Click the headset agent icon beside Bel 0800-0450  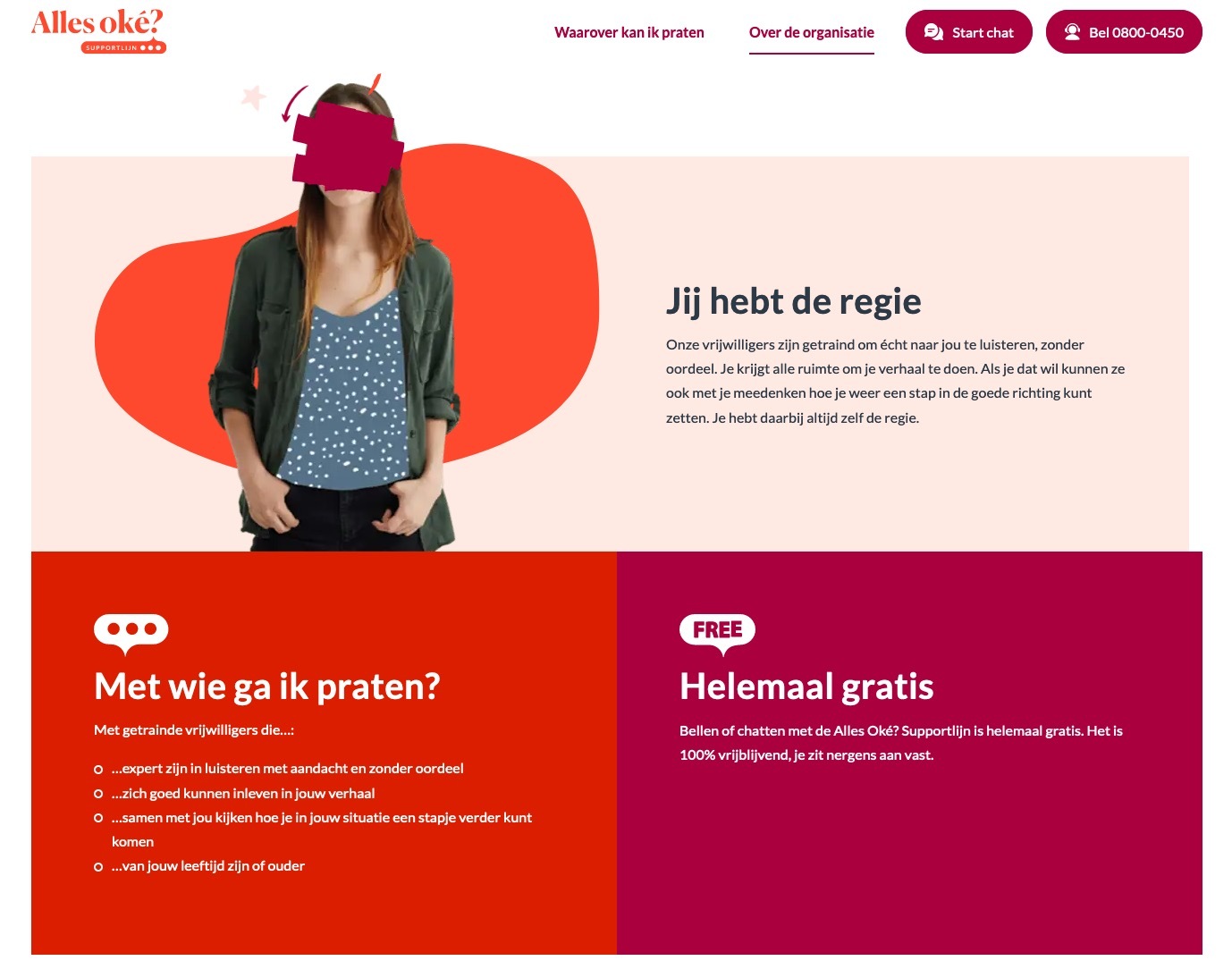(x=1072, y=32)
